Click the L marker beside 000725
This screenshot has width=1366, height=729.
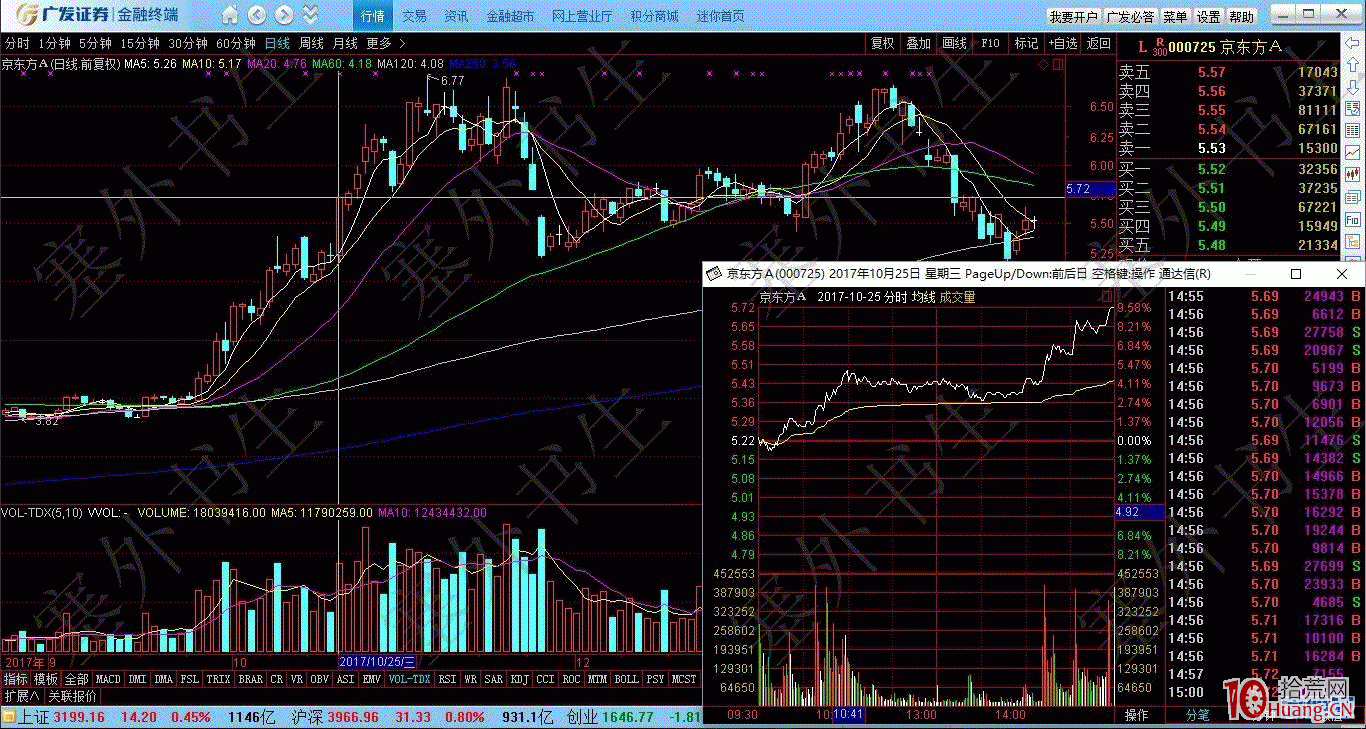[x=1144, y=46]
